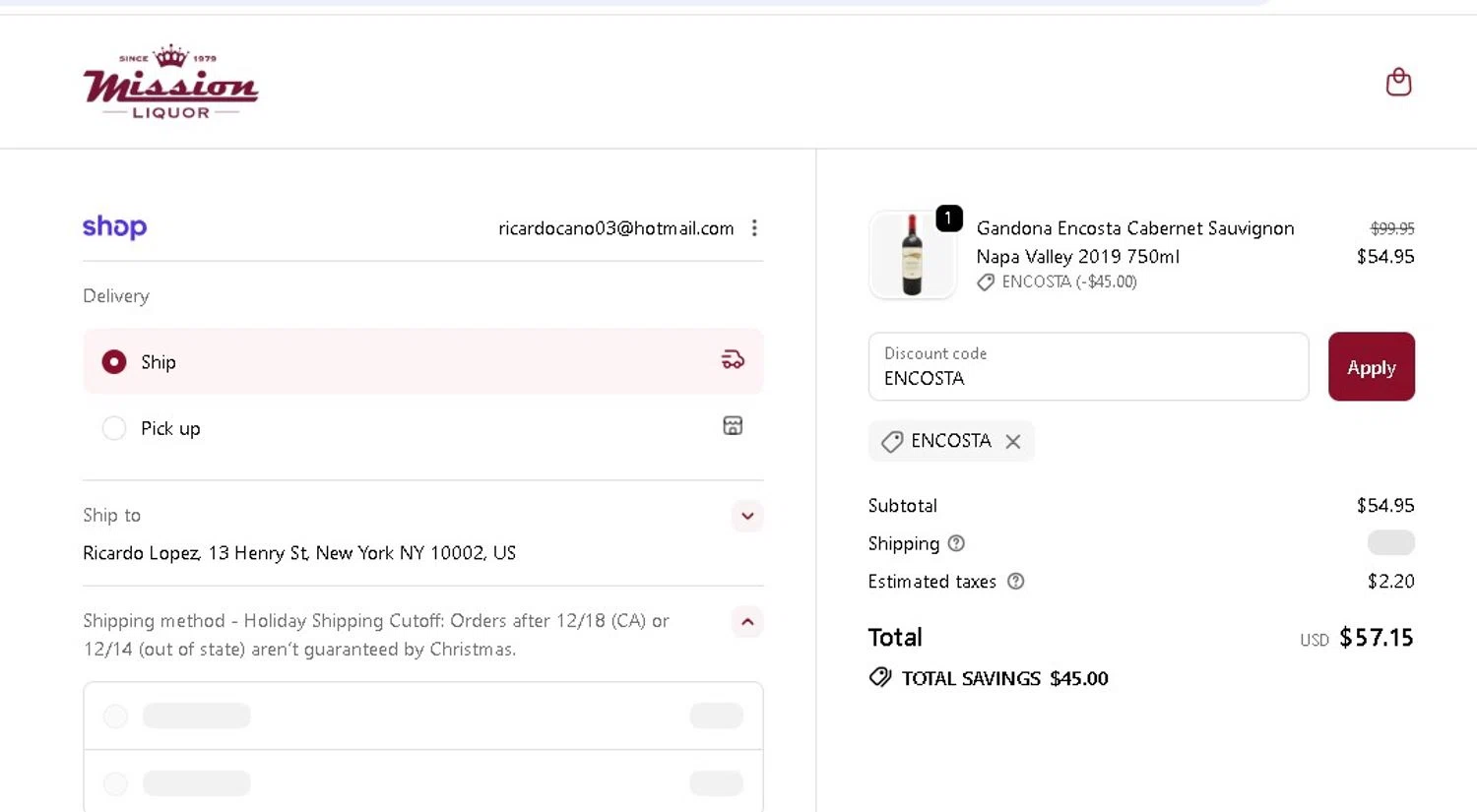The width and height of the screenshot is (1477, 812).
Task: Apply the discount code
Action: point(1371,367)
